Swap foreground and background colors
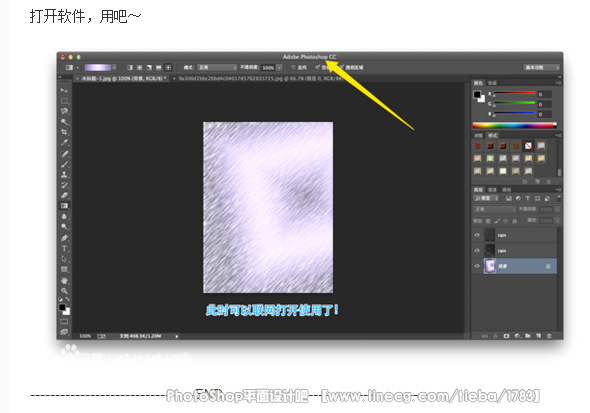This screenshot has width=590, height=413. click(x=68, y=299)
